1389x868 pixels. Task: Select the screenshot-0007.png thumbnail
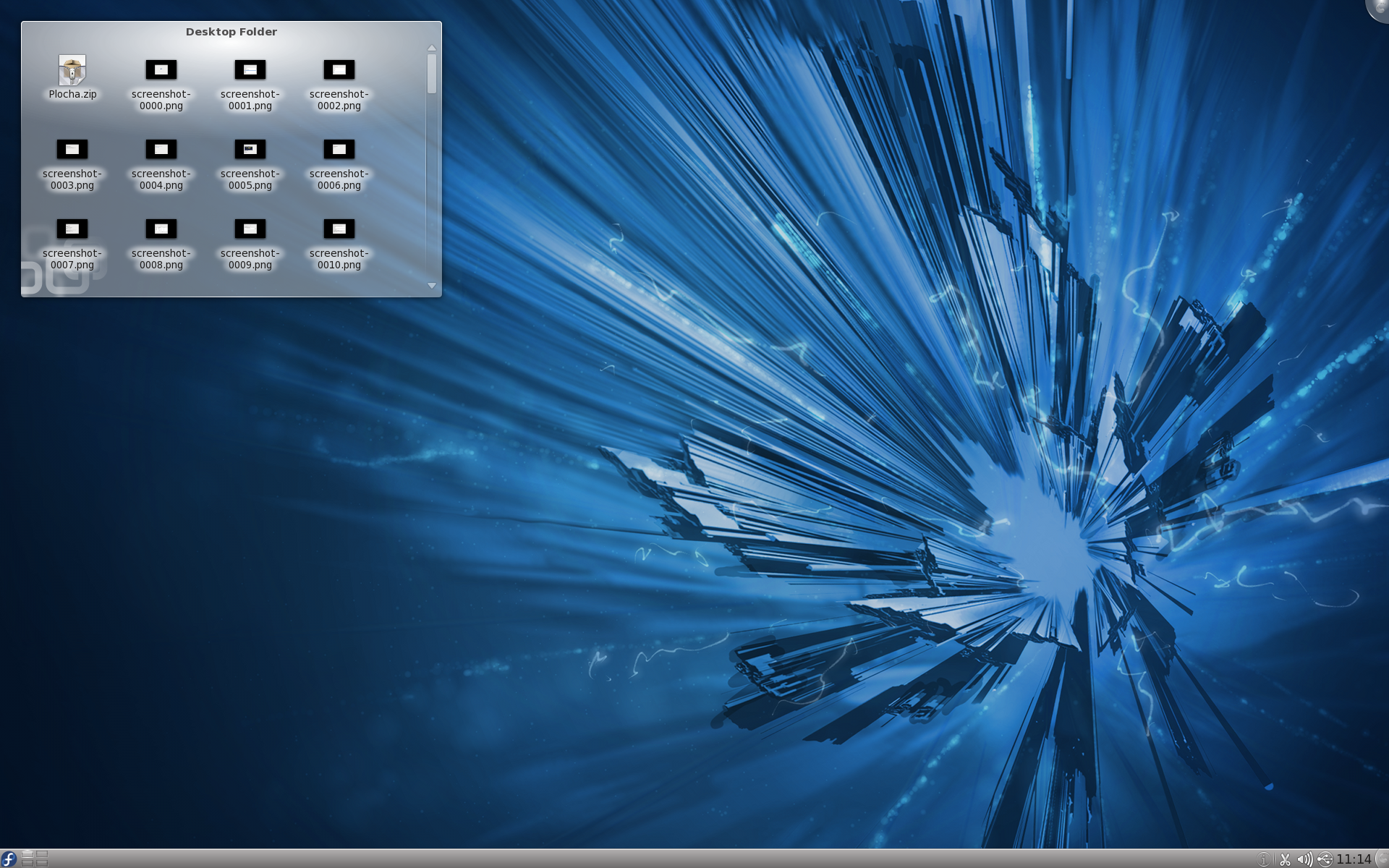click(x=72, y=229)
